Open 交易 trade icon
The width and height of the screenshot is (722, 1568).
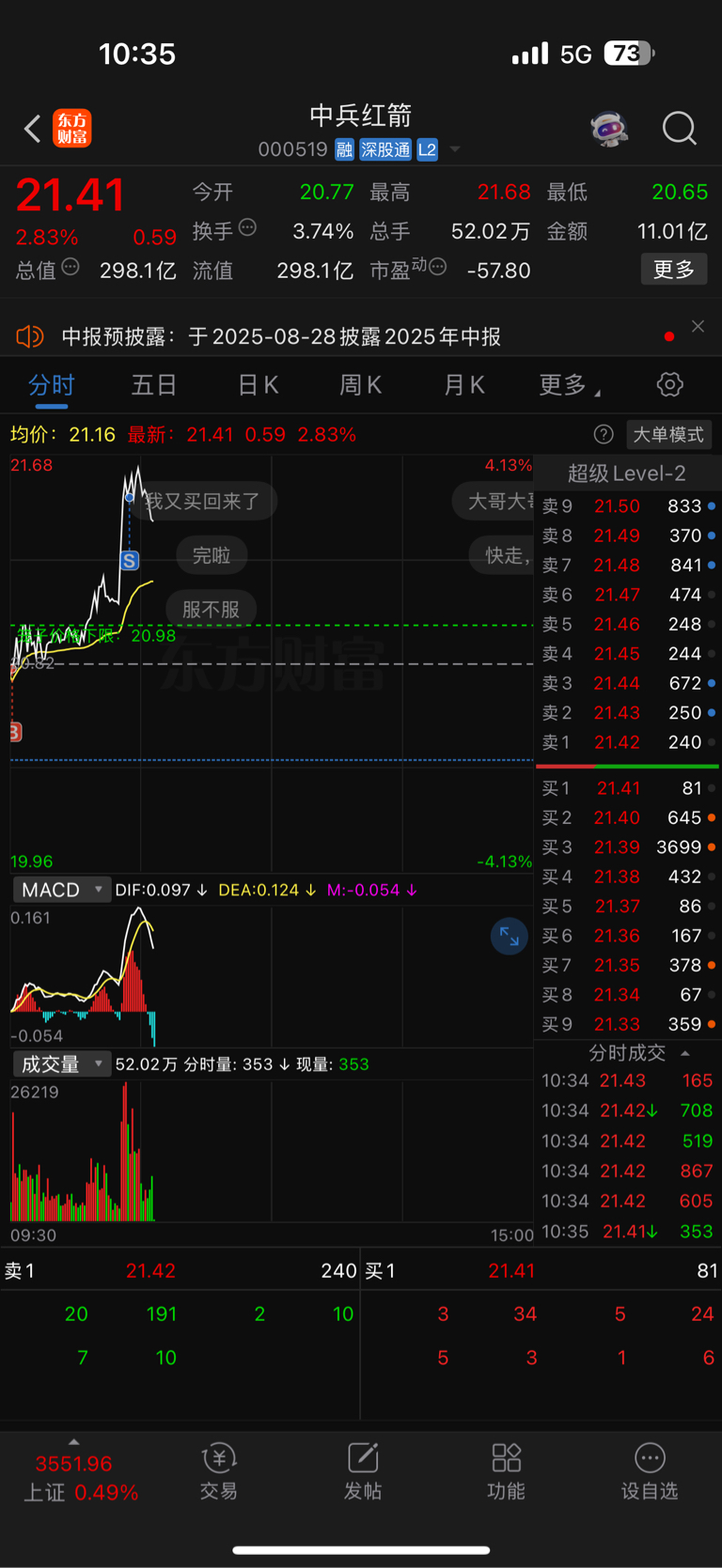tap(219, 1472)
